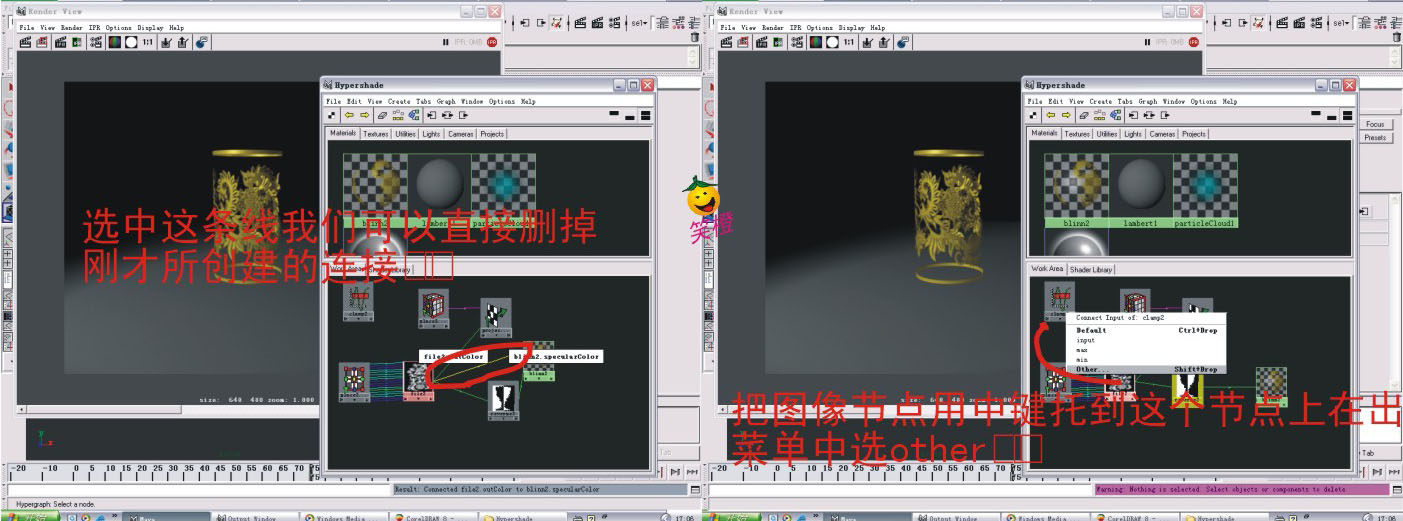Open Graph menu in left Hypershade
Screen dimensions: 1403x521
pyautogui.click(x=446, y=101)
